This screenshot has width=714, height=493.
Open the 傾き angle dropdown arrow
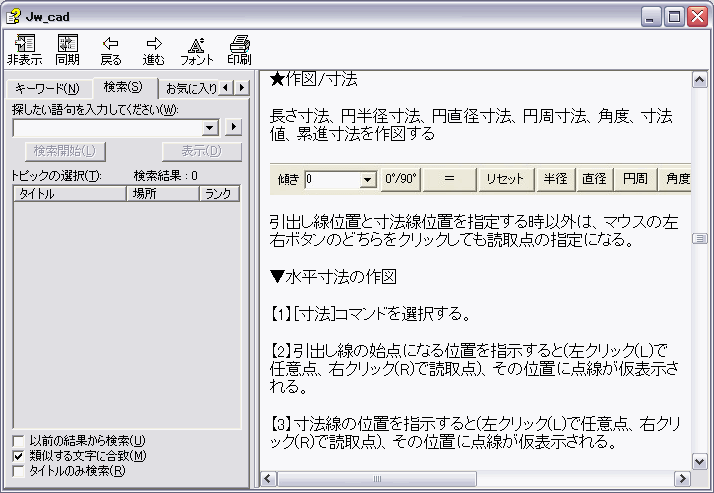point(367,180)
